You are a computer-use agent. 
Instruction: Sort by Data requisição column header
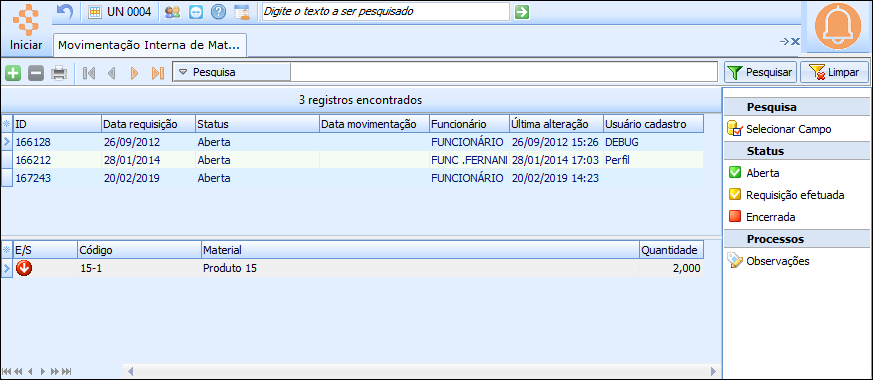click(148, 124)
